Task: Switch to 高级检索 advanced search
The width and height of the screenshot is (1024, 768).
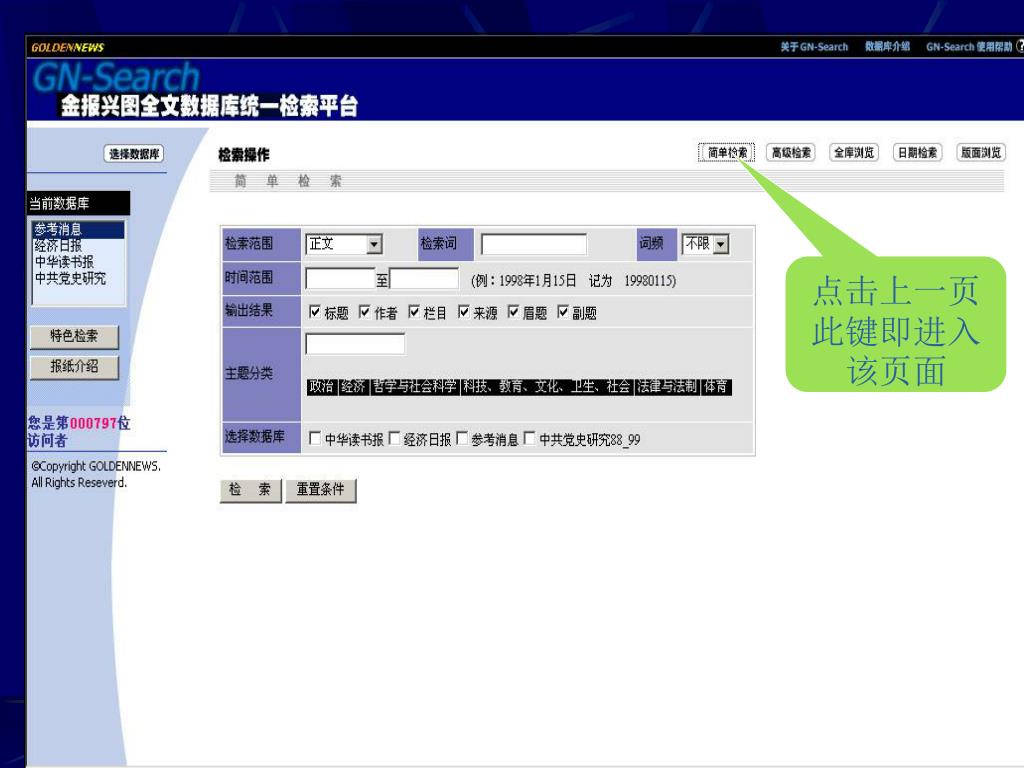Action: point(790,152)
